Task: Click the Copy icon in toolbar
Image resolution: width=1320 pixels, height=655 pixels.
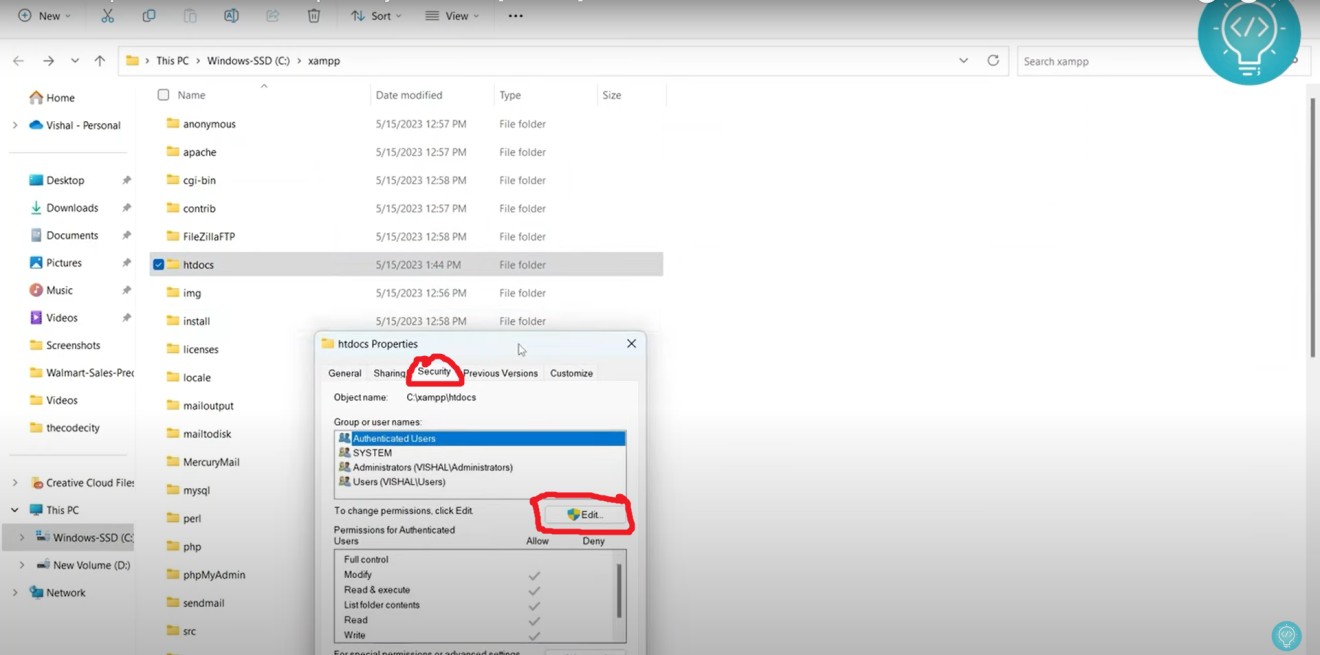Action: pyautogui.click(x=149, y=16)
